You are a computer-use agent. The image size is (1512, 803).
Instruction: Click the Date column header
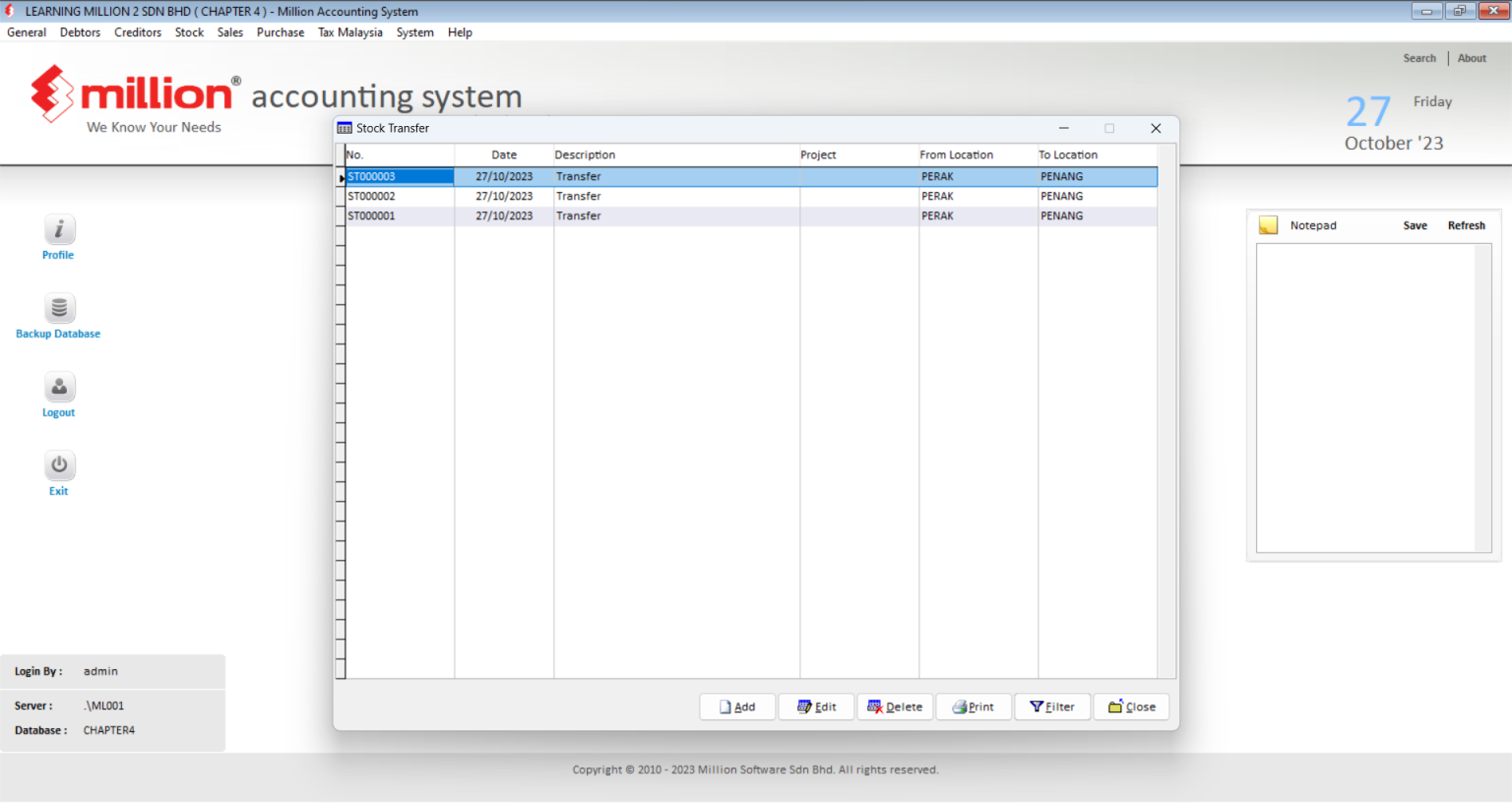(504, 154)
